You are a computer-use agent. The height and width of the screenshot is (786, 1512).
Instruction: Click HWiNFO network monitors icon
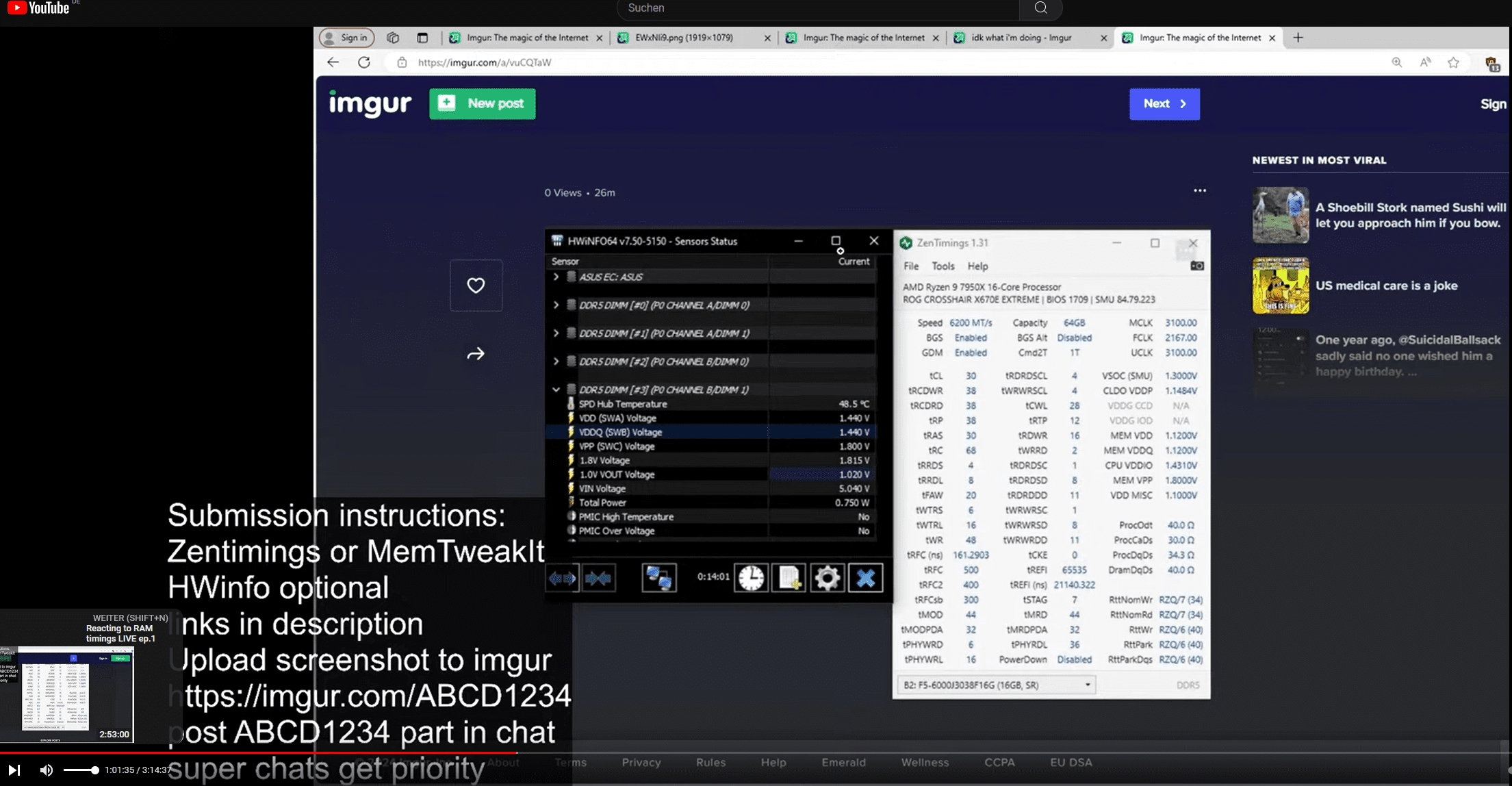click(x=659, y=579)
